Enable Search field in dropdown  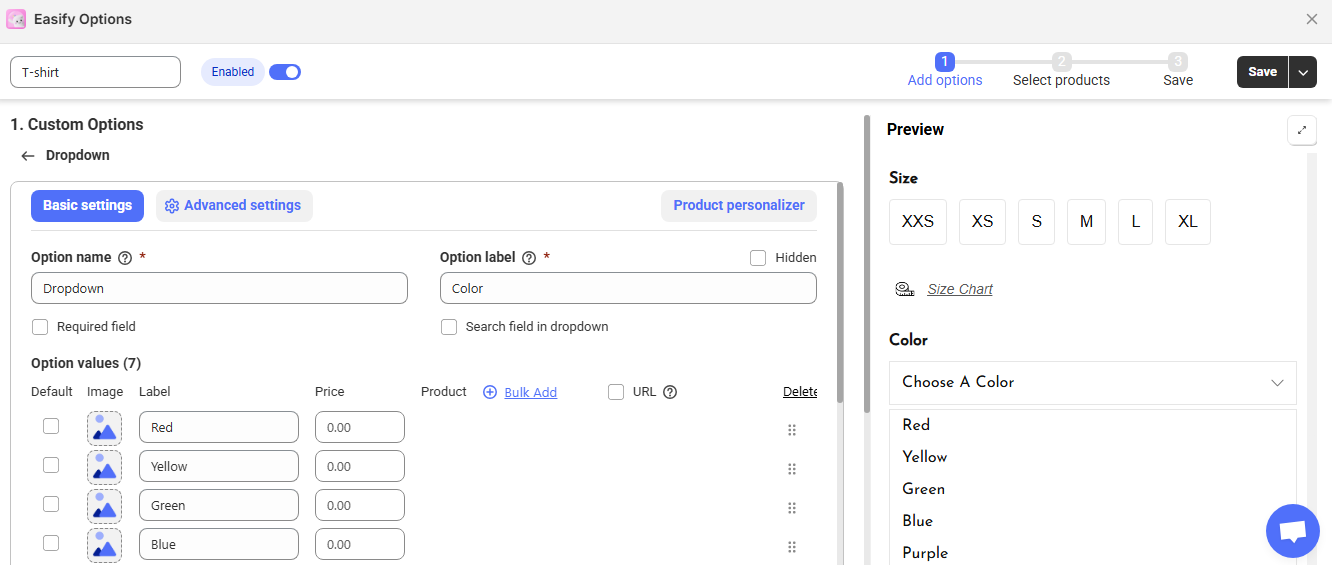[x=449, y=327]
